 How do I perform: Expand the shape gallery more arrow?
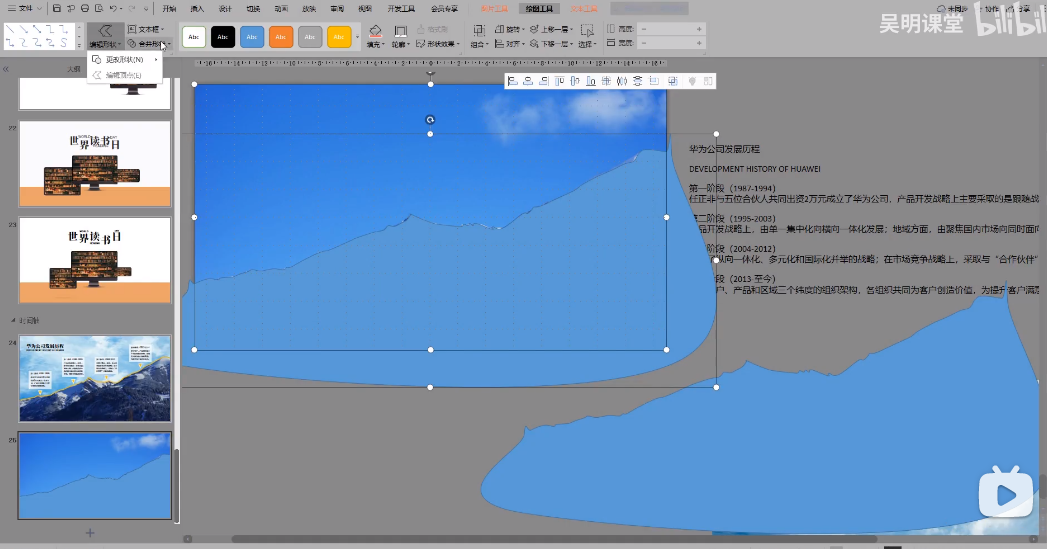(x=79, y=43)
